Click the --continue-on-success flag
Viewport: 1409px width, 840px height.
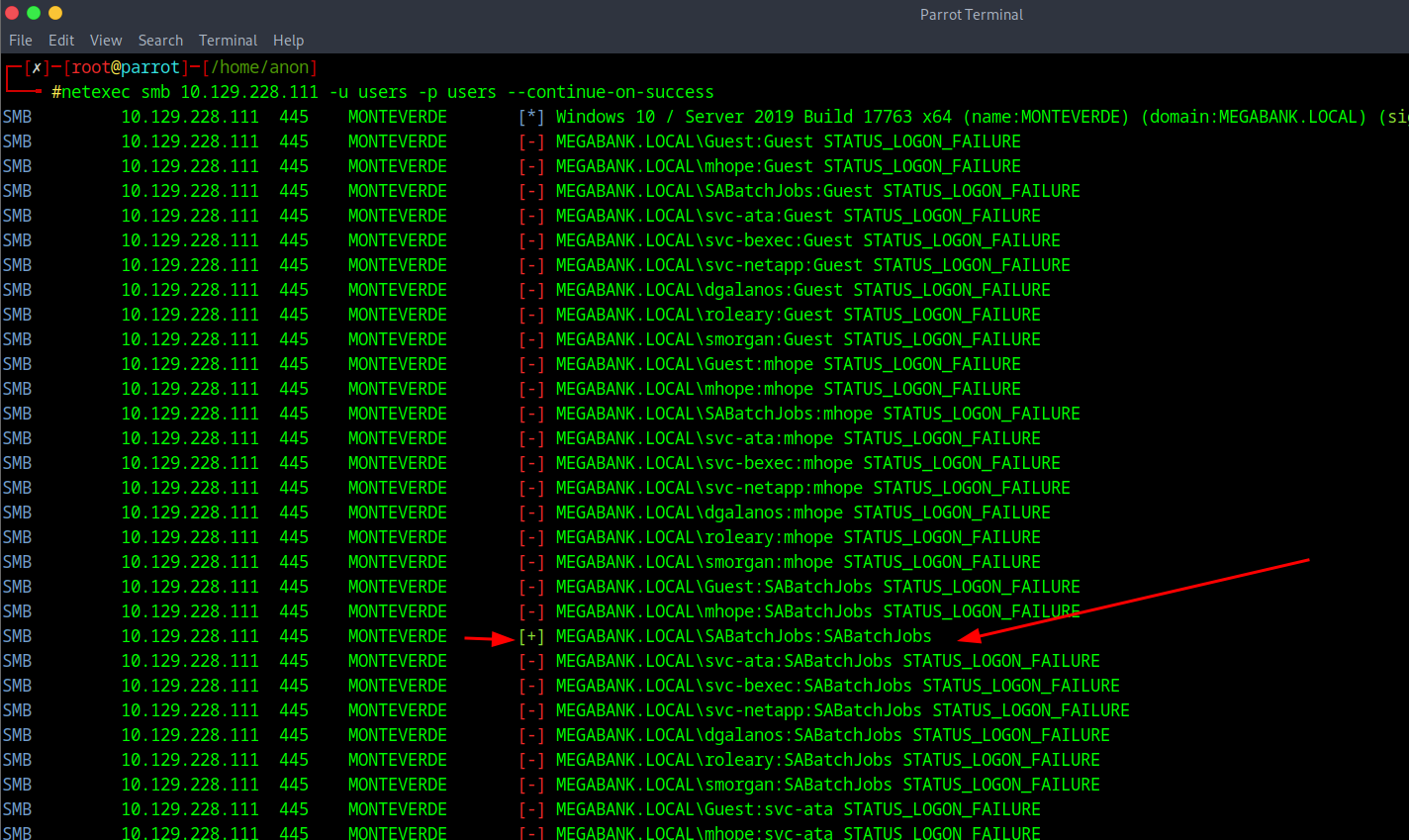(x=610, y=92)
